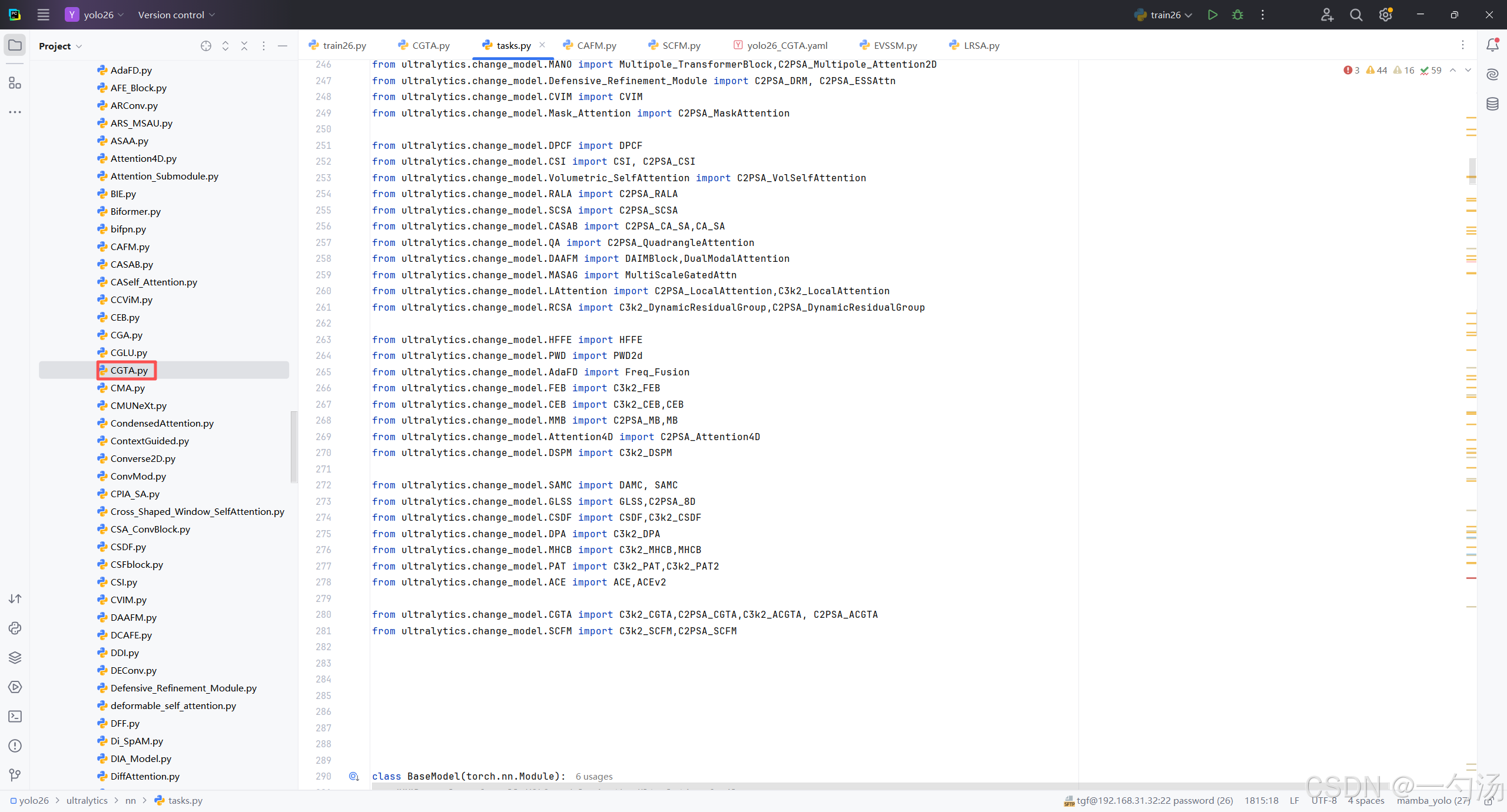Open the Problems tool window
Screen dimensions: 1507x812
[x=15, y=746]
